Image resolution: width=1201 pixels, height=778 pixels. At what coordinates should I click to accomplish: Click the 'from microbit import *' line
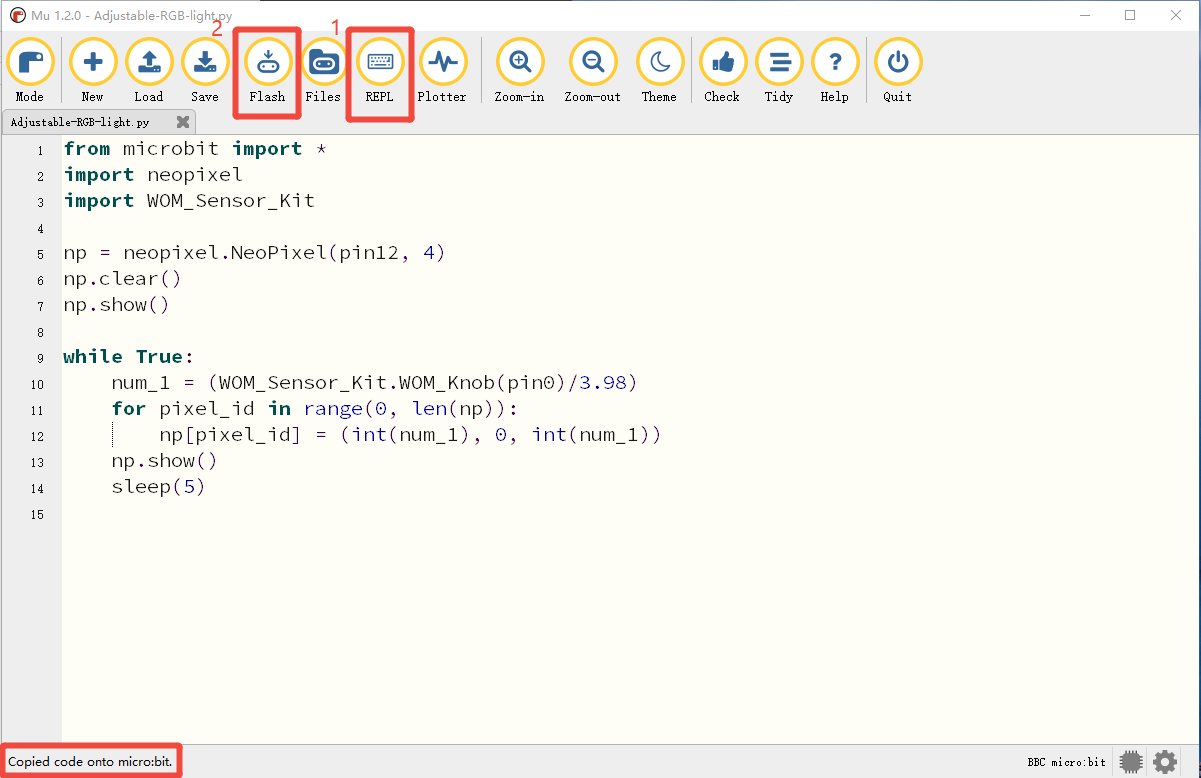pos(196,149)
